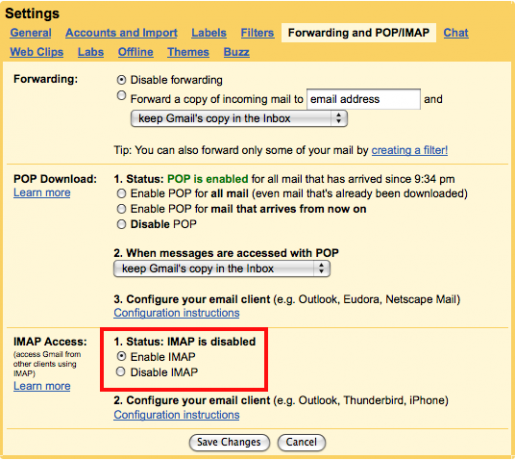Screen dimensions: 515x460
Task: Click the forwarding email address field
Action: coord(363,99)
